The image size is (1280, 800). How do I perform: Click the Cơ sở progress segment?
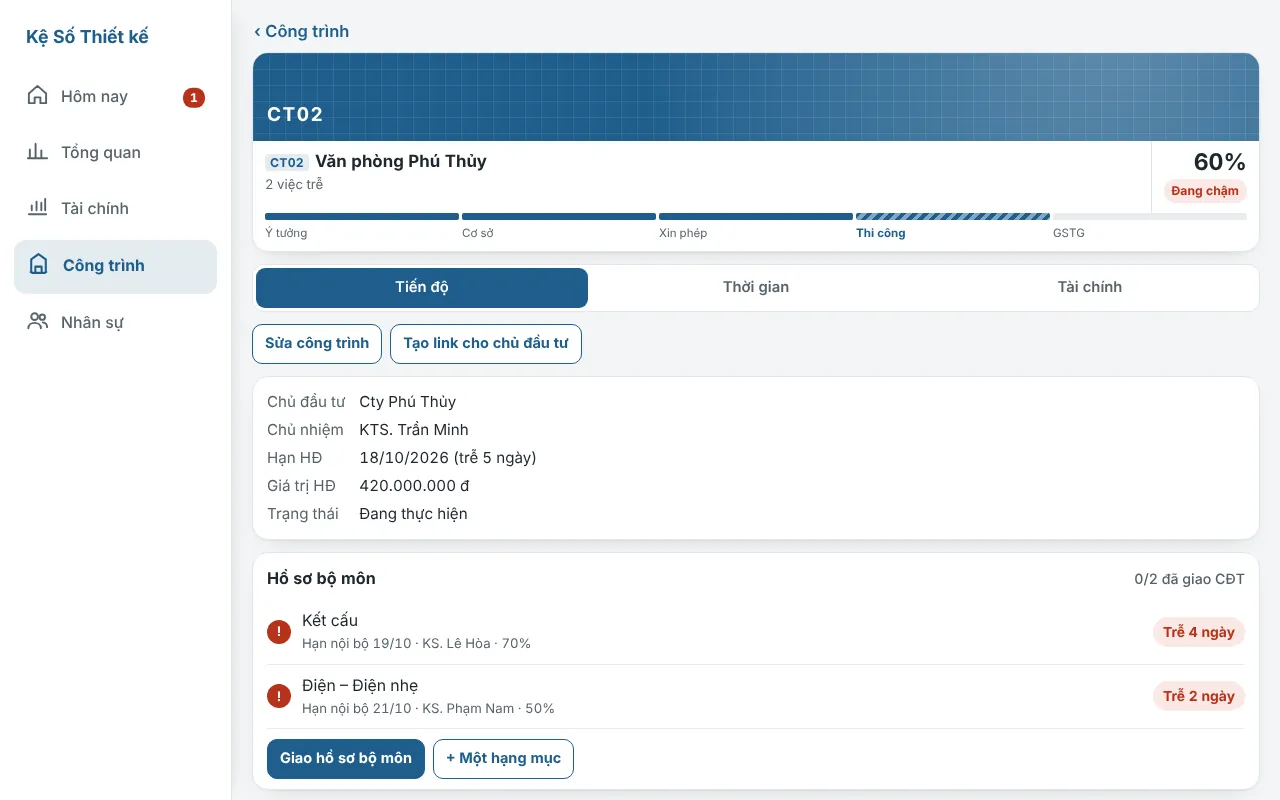[x=559, y=216]
